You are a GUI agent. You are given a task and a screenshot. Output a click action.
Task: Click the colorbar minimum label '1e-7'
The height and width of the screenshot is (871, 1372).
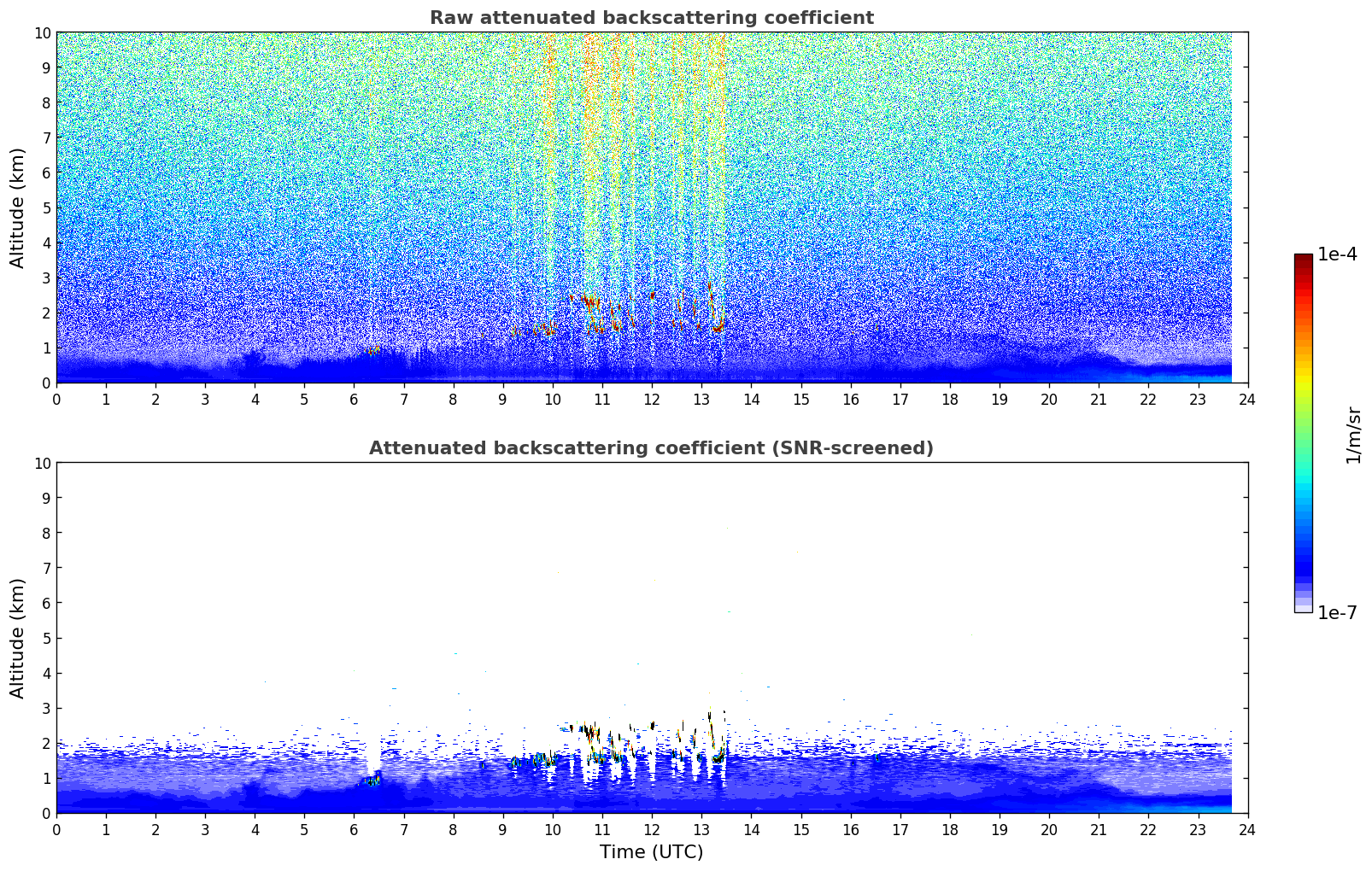click(x=1337, y=612)
